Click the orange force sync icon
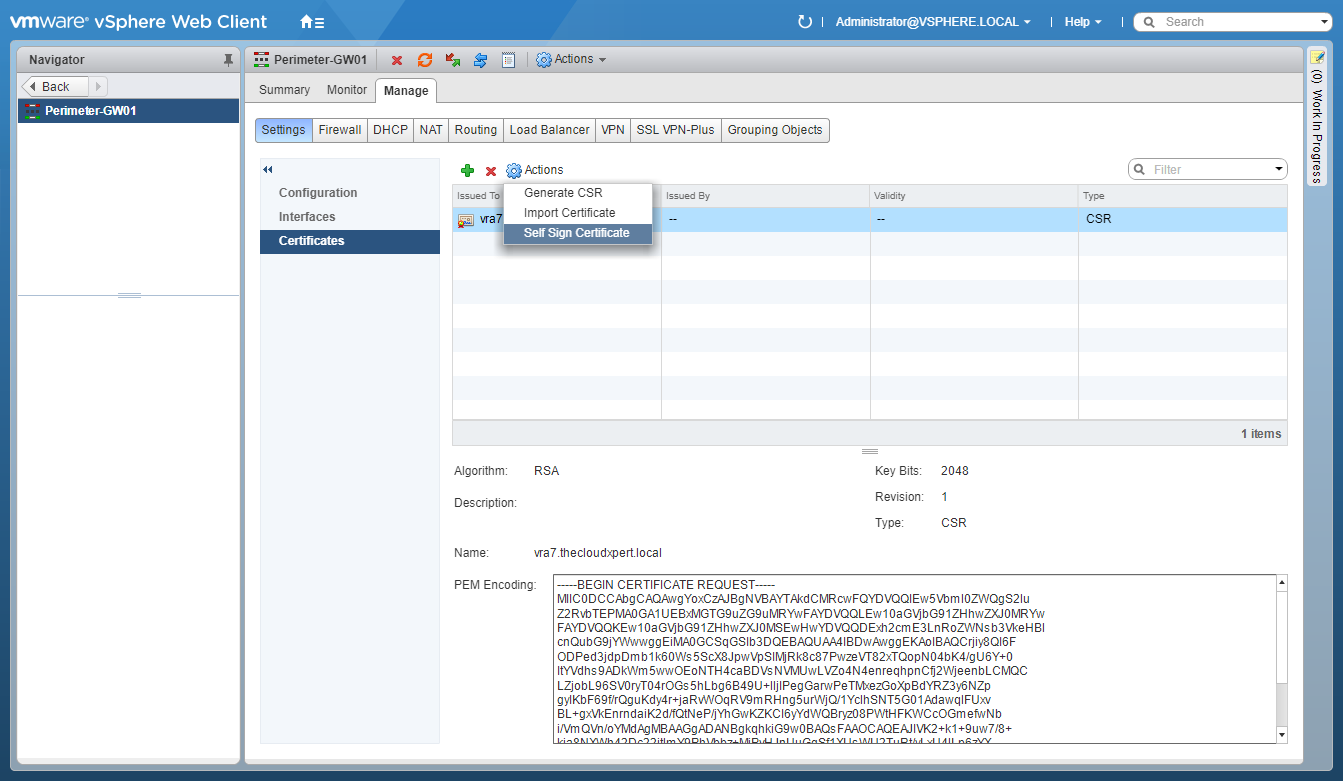The height and width of the screenshot is (781, 1343). pyautogui.click(x=425, y=60)
